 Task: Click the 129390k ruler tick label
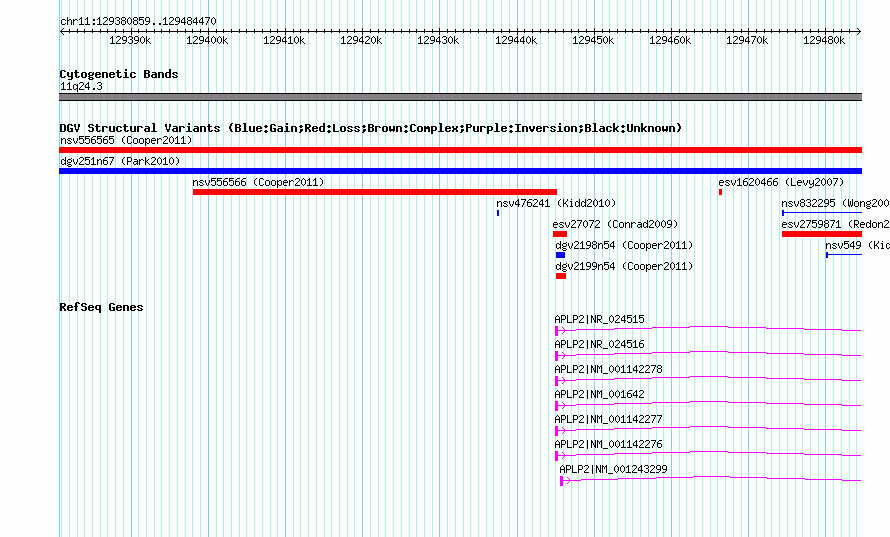tap(130, 40)
